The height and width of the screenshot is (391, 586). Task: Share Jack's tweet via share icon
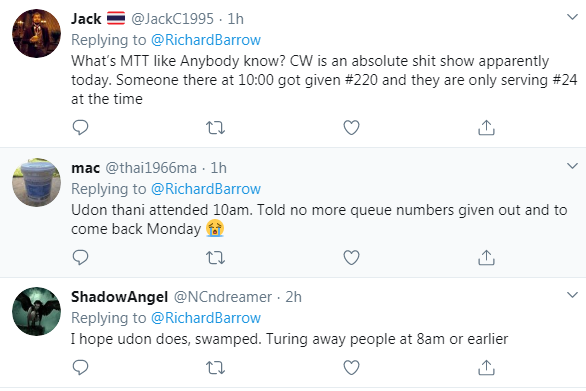coord(486,128)
